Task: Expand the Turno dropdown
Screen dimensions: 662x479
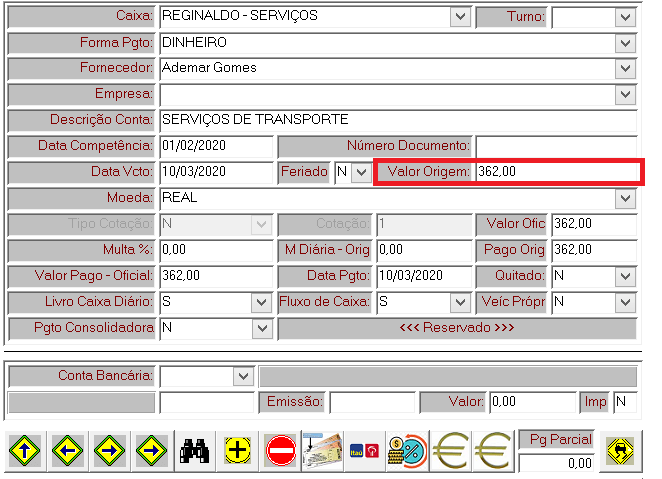Action: click(625, 17)
